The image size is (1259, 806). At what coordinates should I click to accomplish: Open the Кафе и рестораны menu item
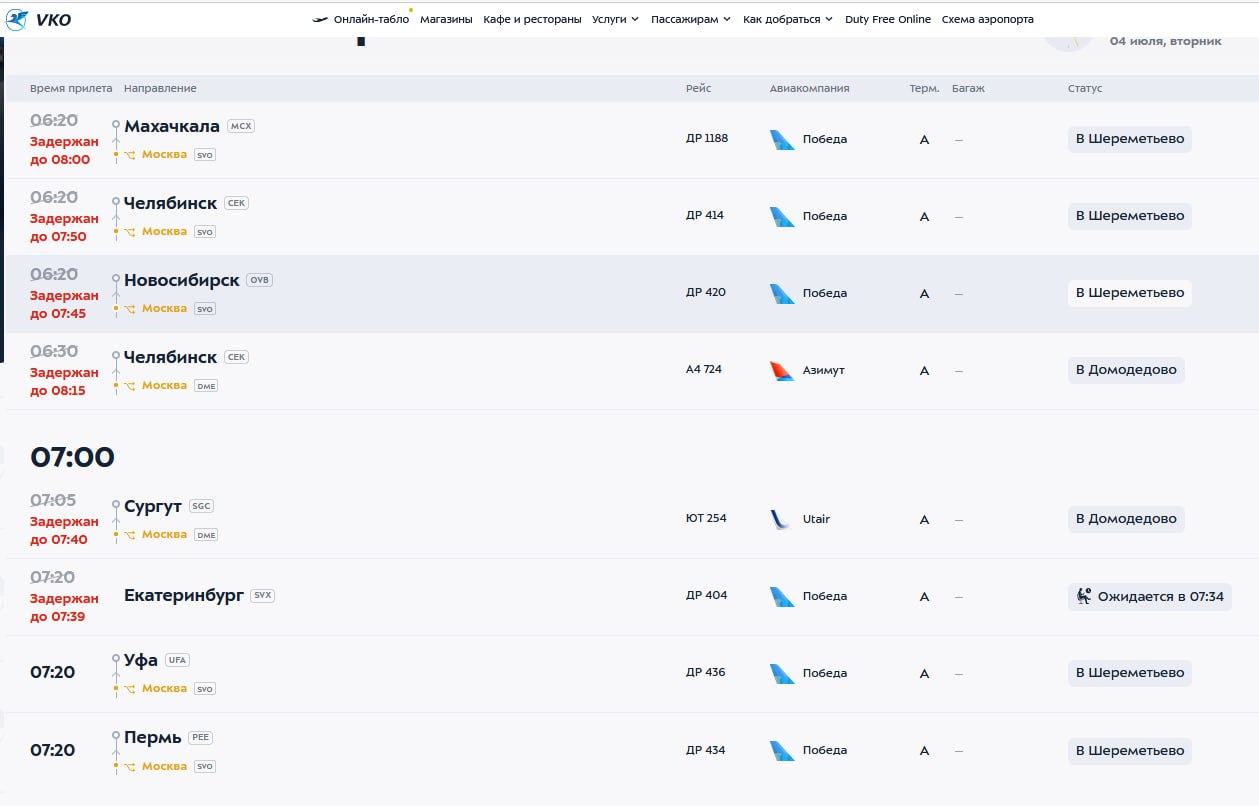click(x=532, y=19)
